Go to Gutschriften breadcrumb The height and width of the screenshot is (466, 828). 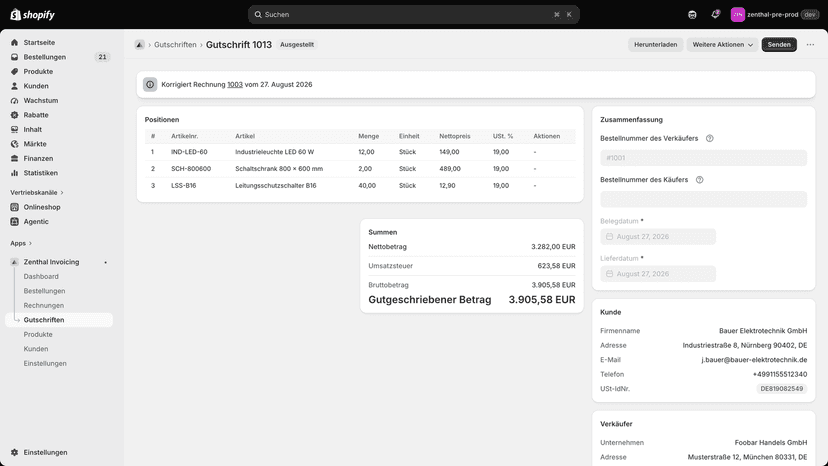(x=175, y=45)
